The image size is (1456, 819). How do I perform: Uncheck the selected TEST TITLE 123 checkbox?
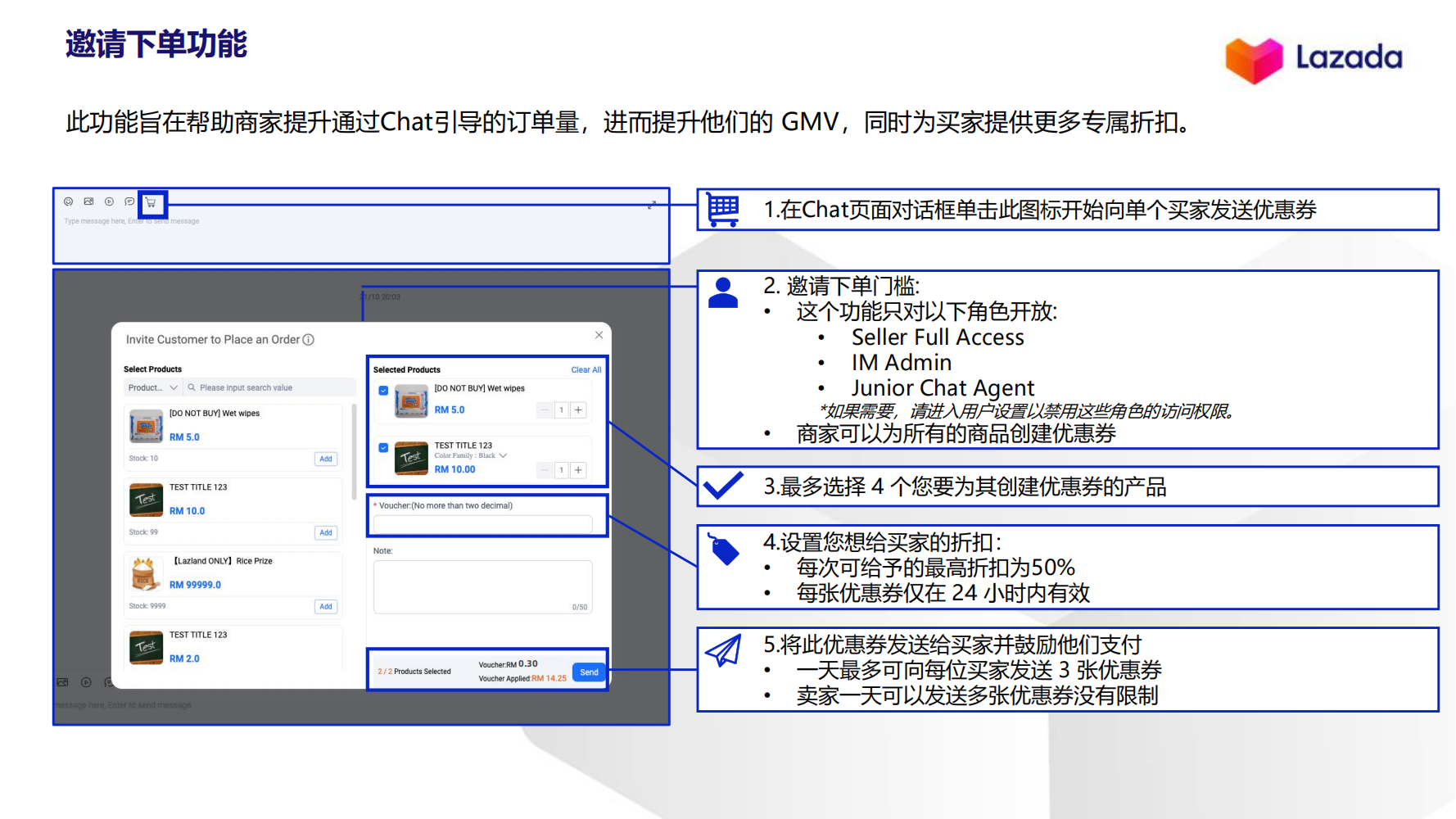tap(383, 448)
